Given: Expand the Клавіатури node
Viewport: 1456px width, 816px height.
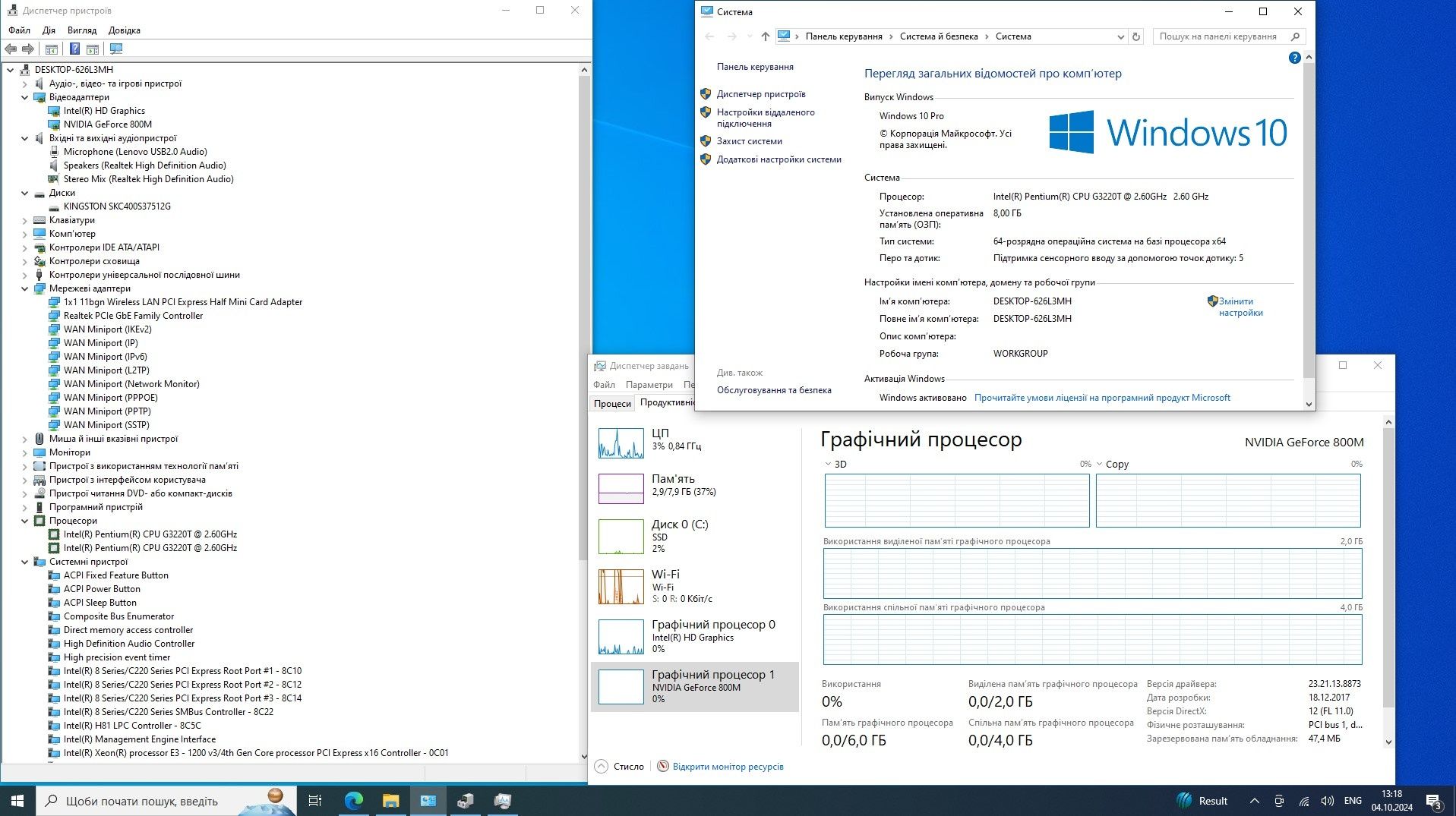Looking at the screenshot, I should [24, 220].
